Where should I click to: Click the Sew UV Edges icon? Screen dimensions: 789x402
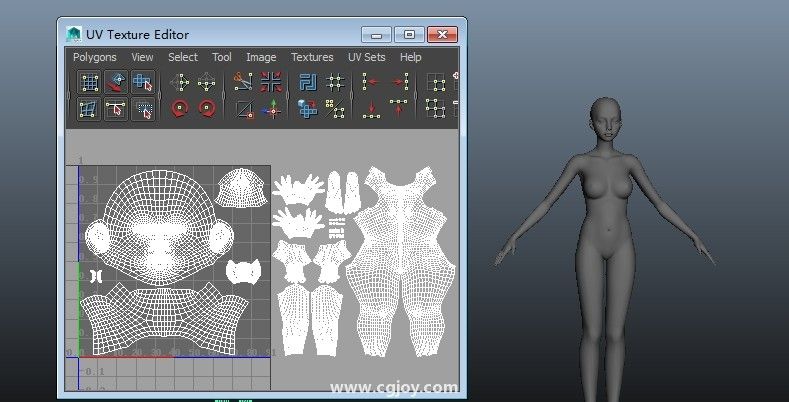[x=271, y=82]
